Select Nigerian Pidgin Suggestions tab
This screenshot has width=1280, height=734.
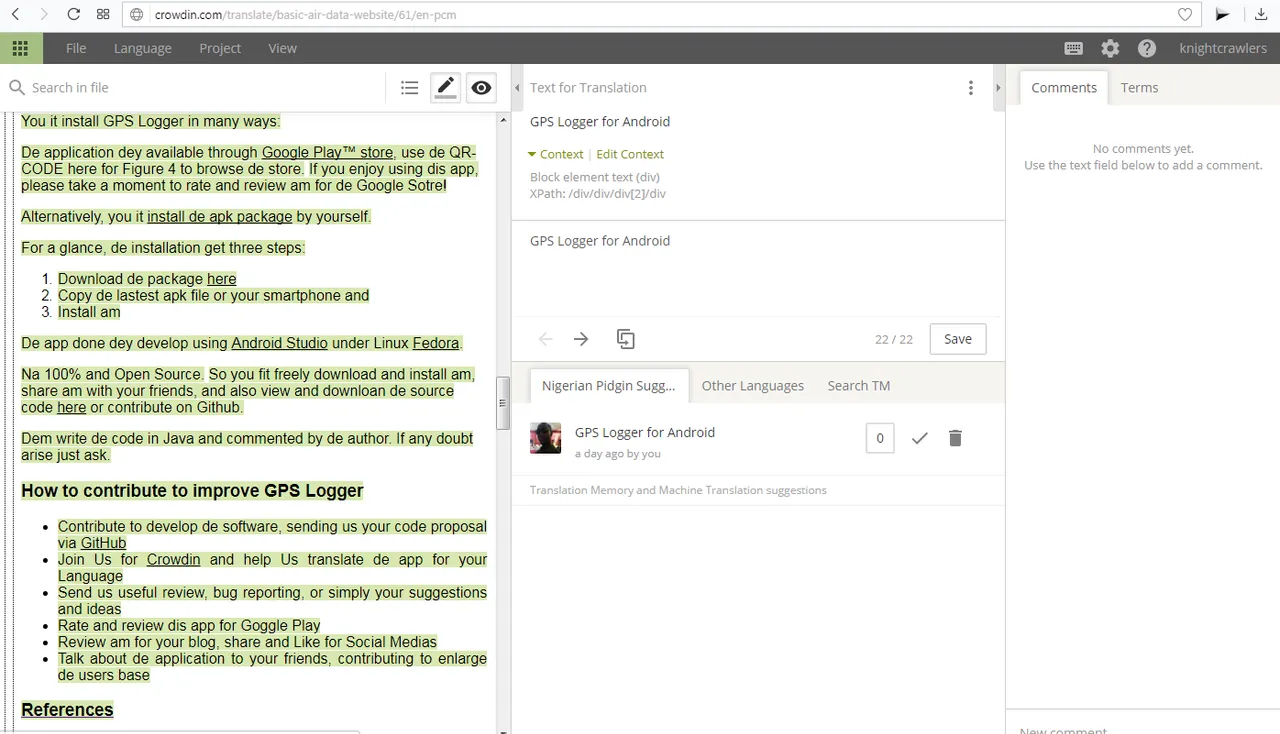pyautogui.click(x=609, y=385)
